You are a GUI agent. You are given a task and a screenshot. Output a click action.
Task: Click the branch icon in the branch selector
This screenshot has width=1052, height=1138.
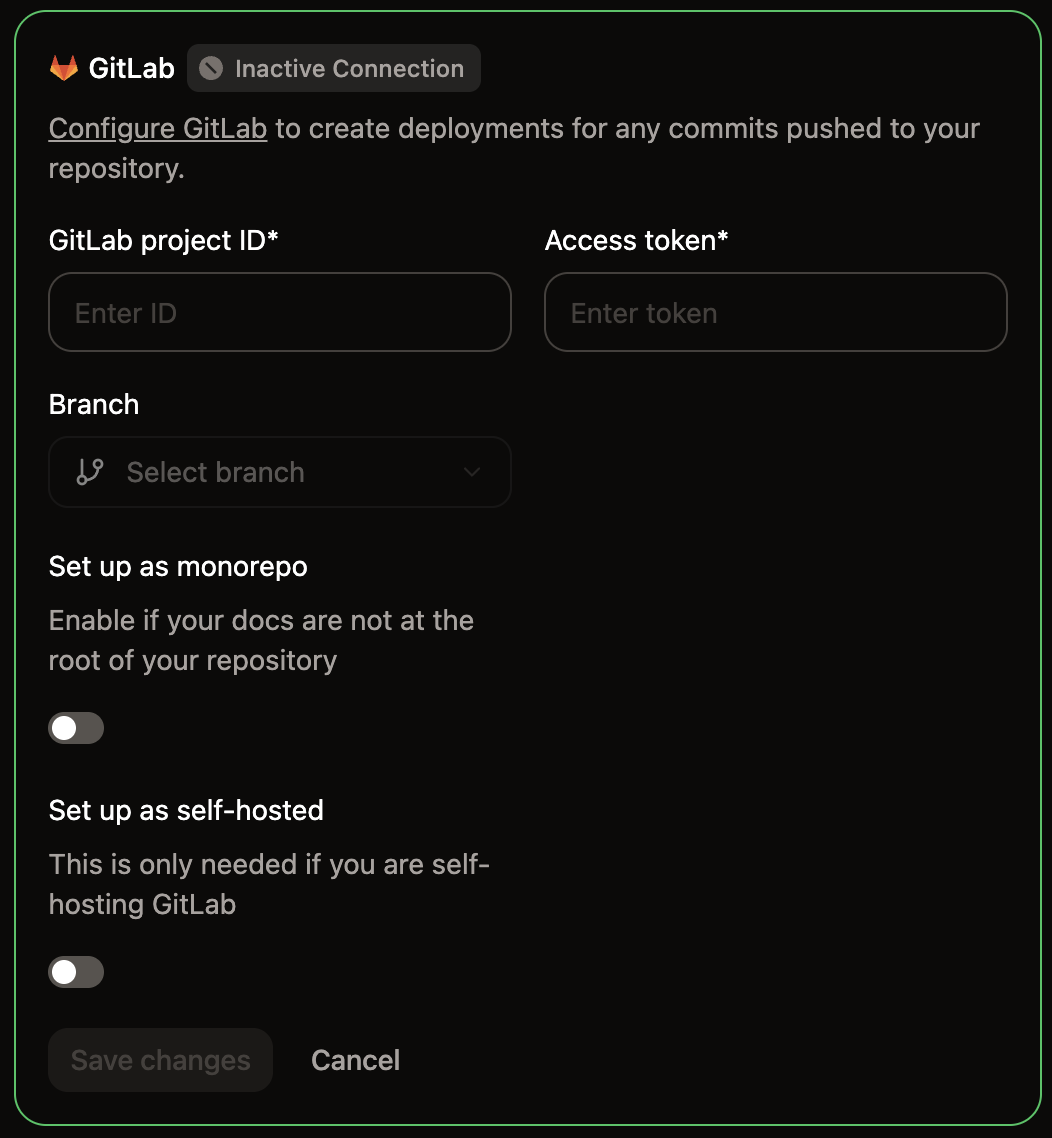pyautogui.click(x=89, y=471)
